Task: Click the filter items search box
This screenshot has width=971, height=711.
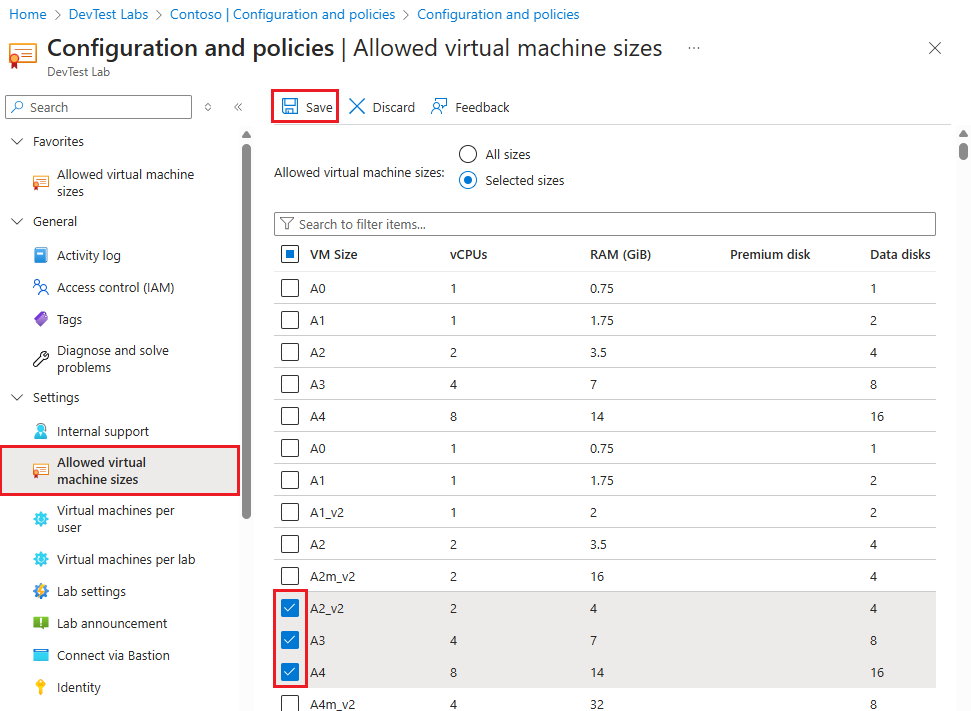Action: click(x=604, y=223)
